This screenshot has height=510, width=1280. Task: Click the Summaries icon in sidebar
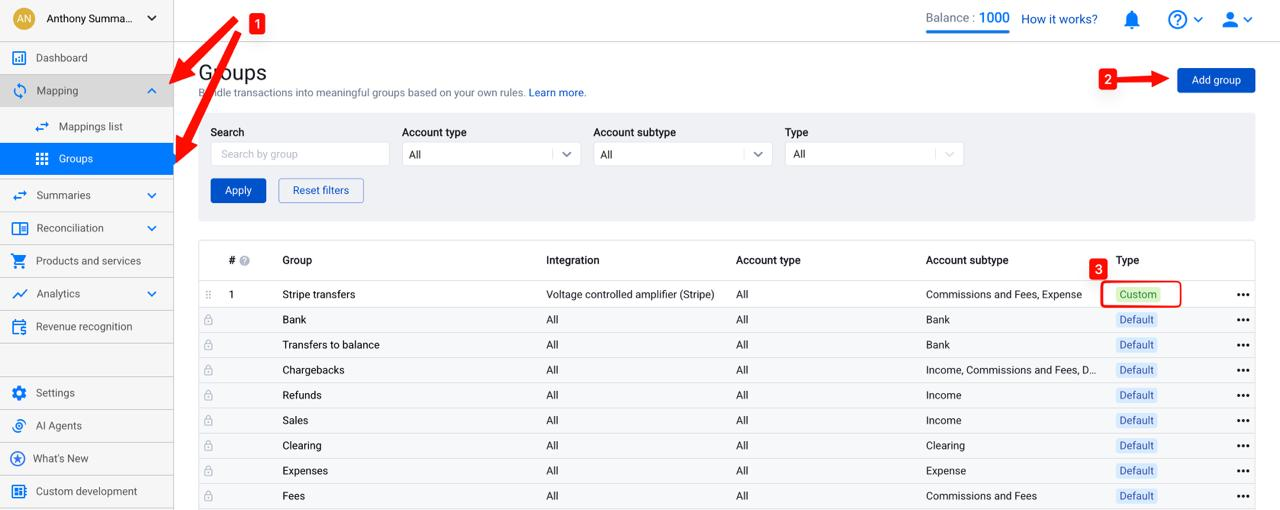tap(19, 196)
